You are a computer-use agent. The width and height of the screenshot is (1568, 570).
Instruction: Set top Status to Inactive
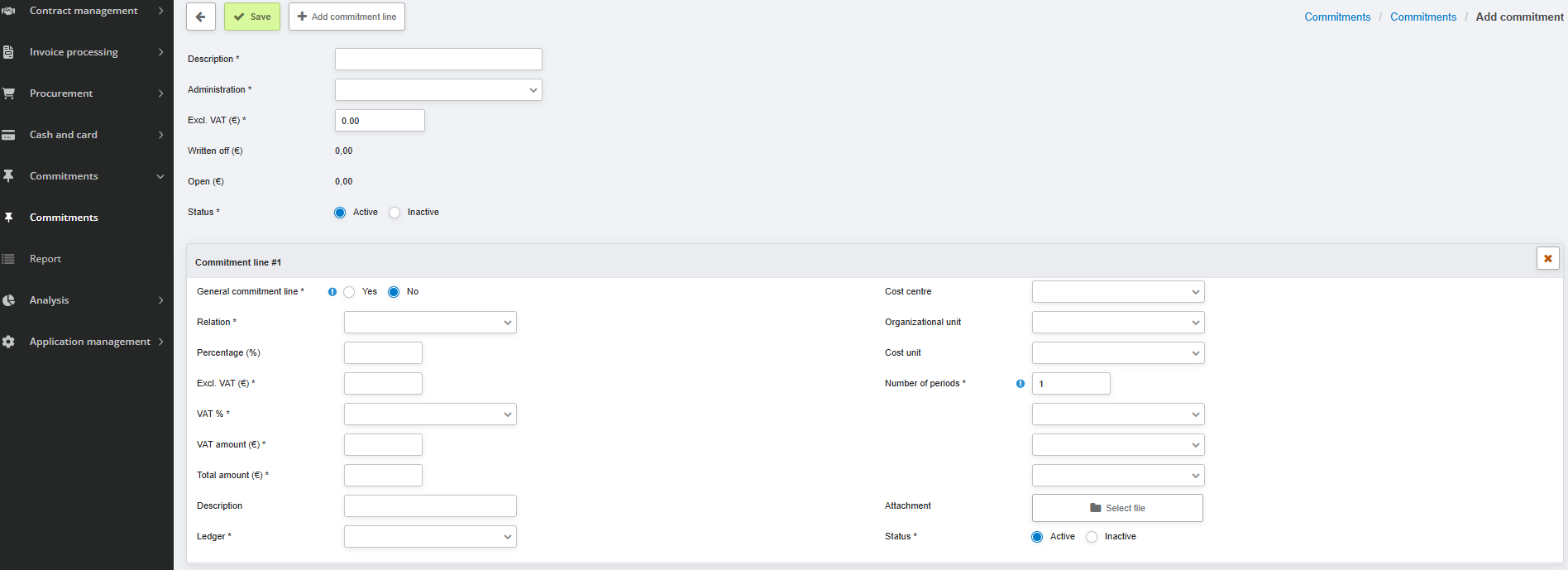click(394, 213)
